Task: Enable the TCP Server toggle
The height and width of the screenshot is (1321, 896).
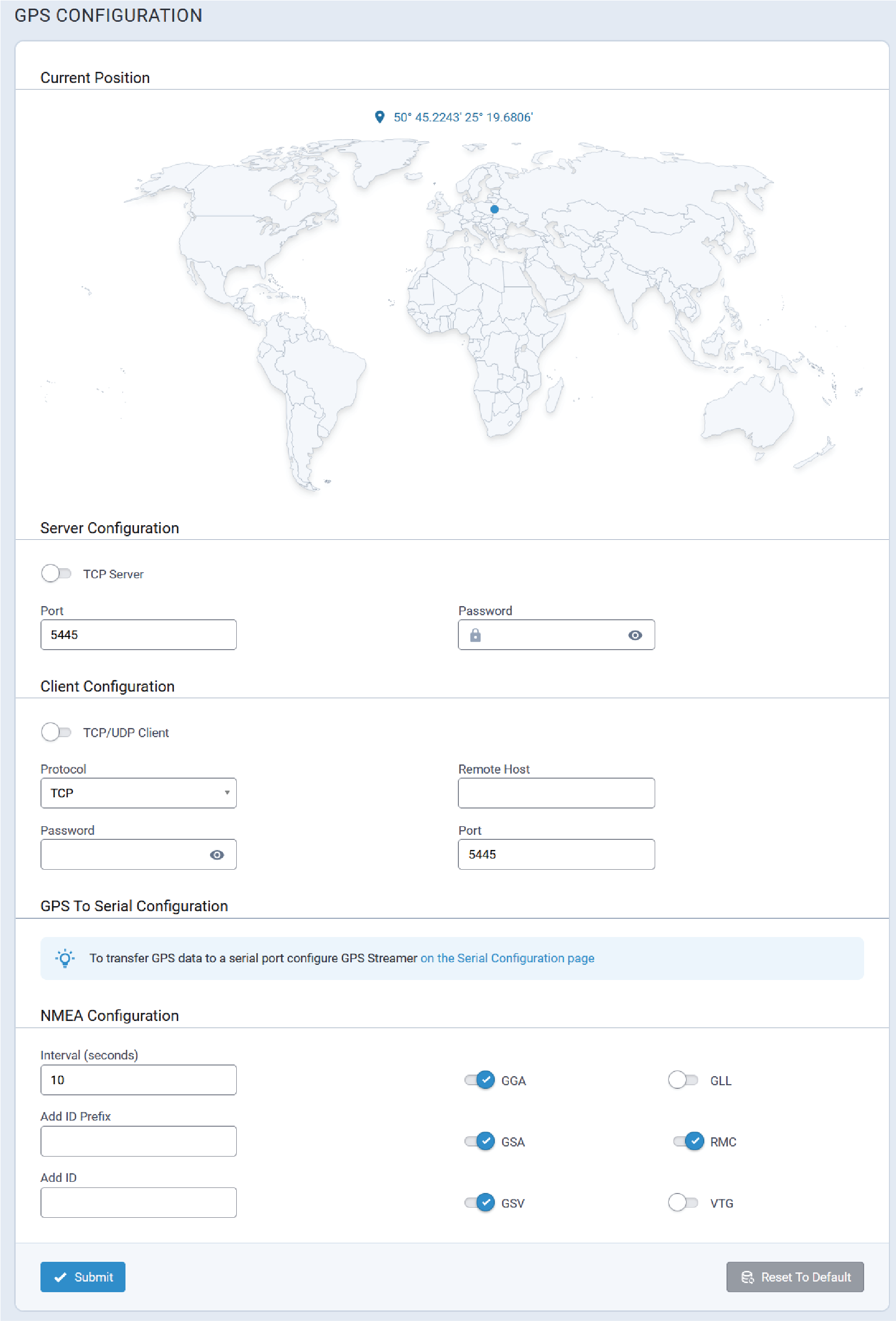Action: (56, 574)
